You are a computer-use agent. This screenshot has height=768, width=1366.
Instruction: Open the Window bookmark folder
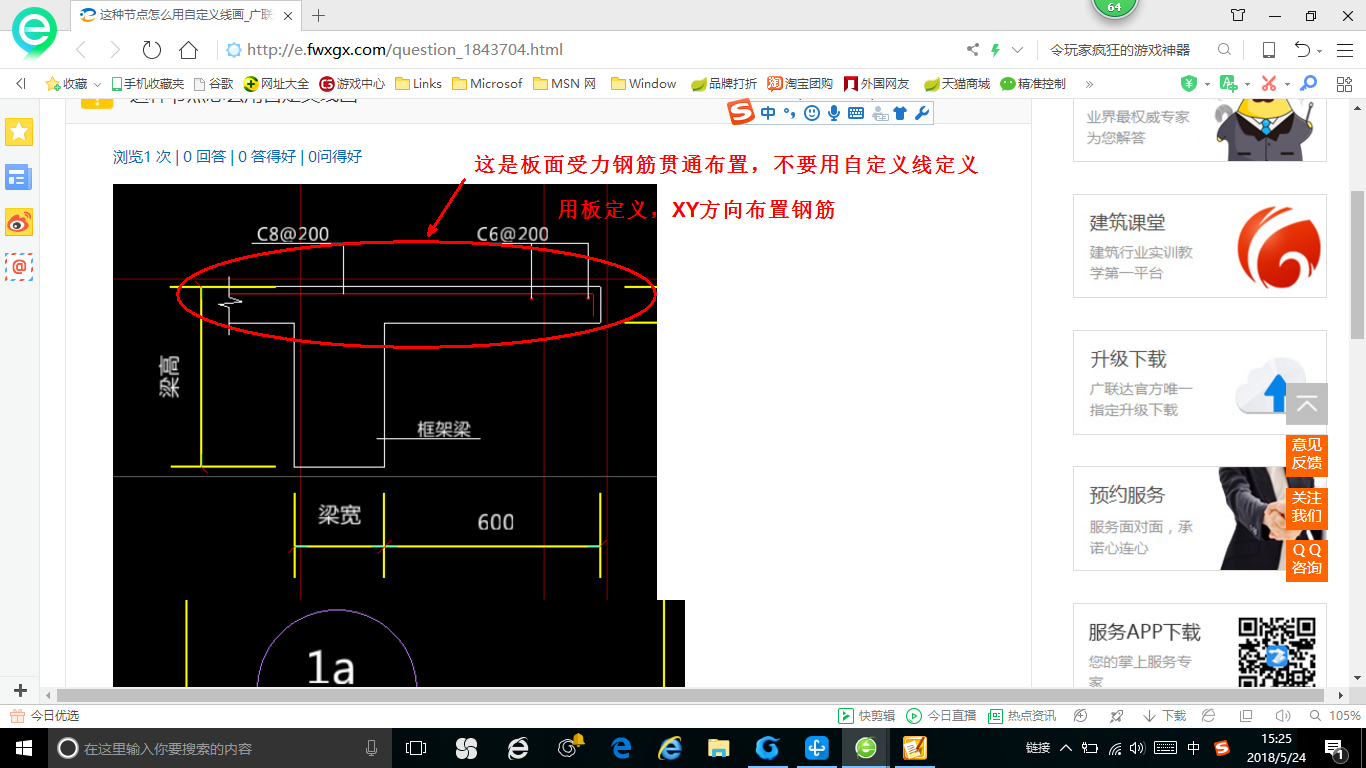(644, 84)
